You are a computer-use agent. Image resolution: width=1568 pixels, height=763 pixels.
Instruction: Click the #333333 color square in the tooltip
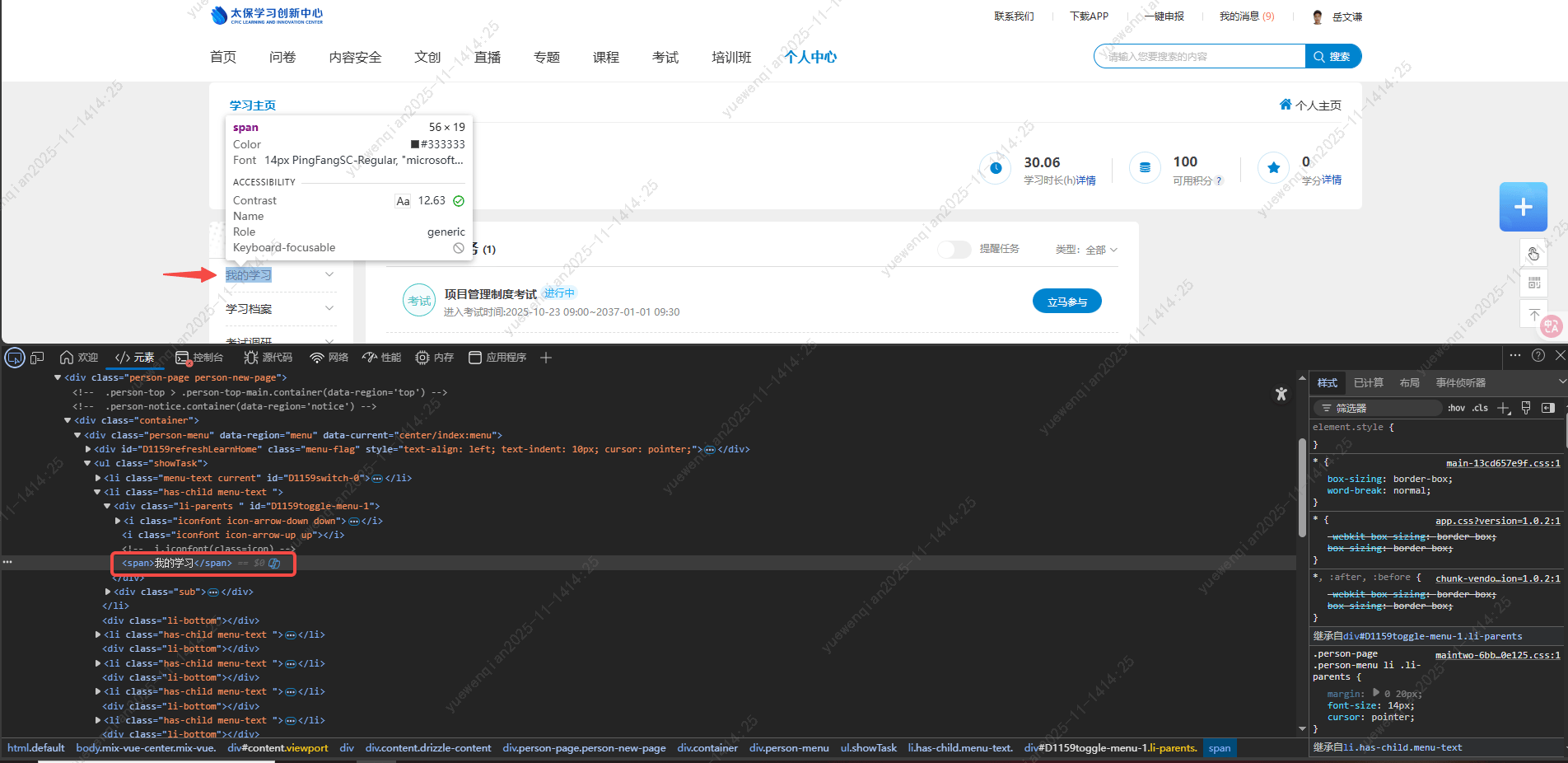point(413,144)
